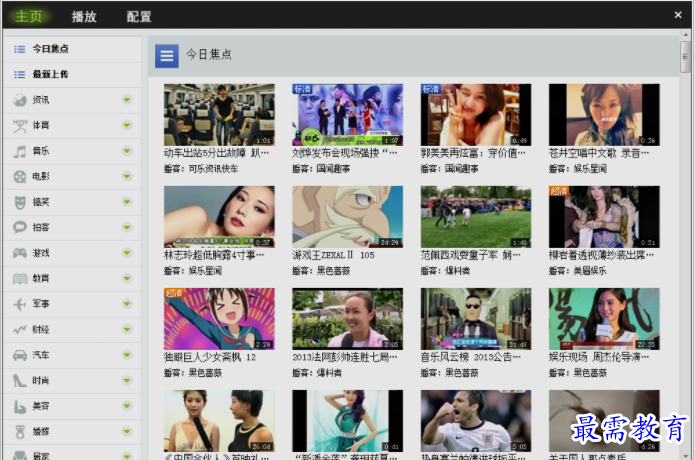Open the 游戏王ZEXAL II 105 thumbnail
The width and height of the screenshot is (695, 460).
[x=348, y=217]
